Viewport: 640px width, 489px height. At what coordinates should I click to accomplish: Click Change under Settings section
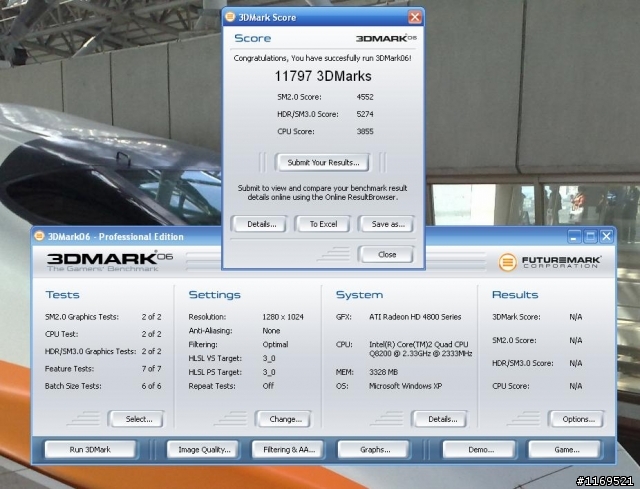click(285, 419)
